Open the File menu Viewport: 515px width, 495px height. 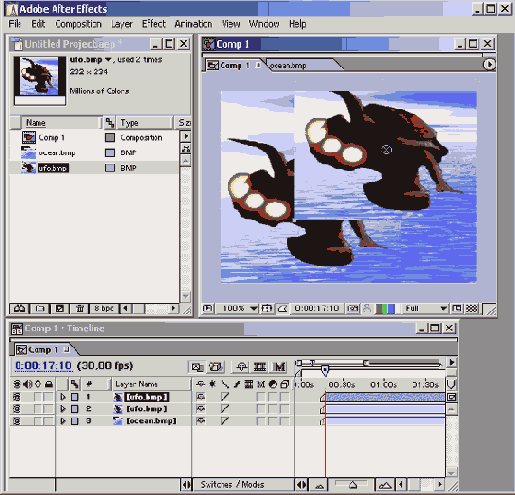tap(15, 24)
